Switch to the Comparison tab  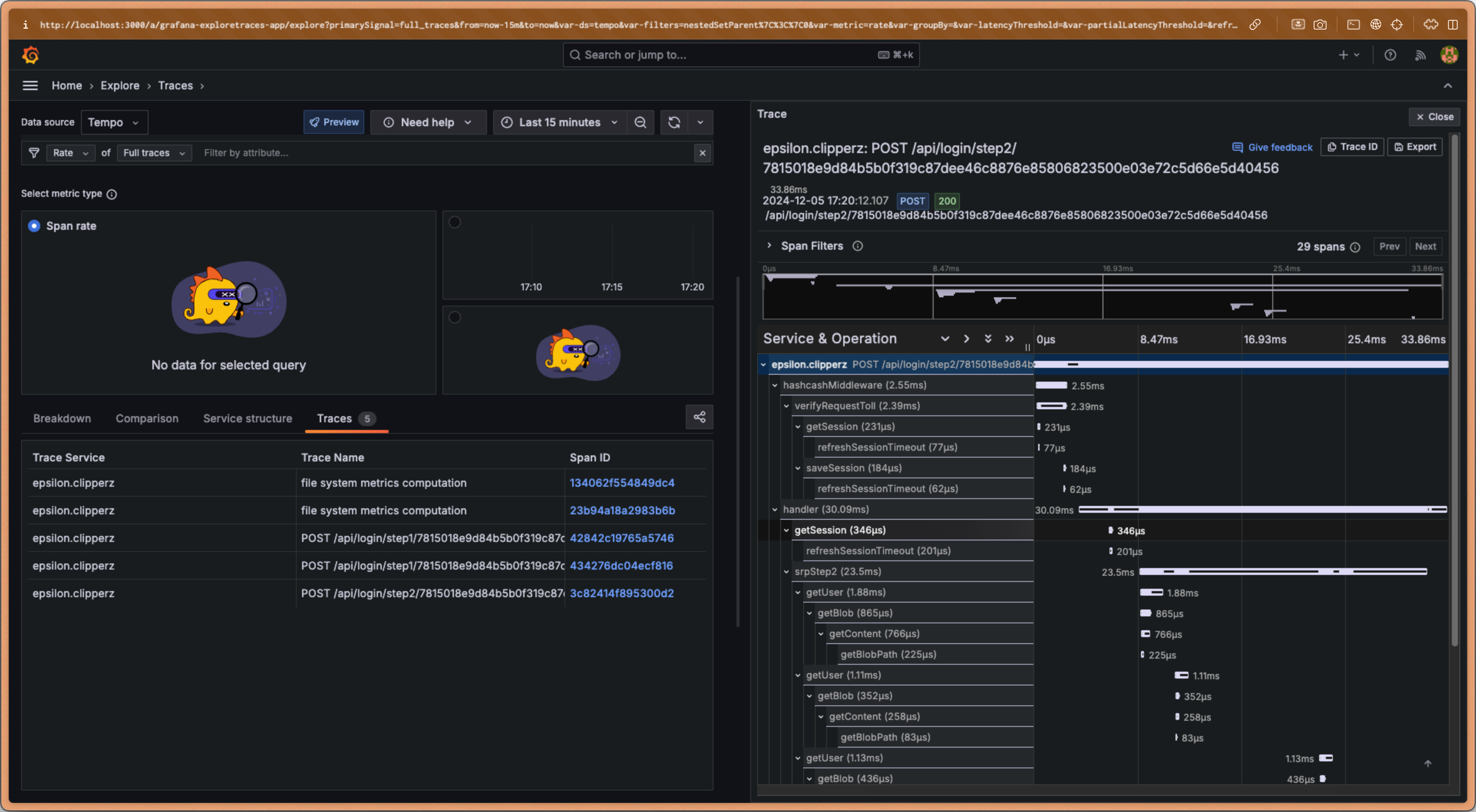(x=147, y=418)
